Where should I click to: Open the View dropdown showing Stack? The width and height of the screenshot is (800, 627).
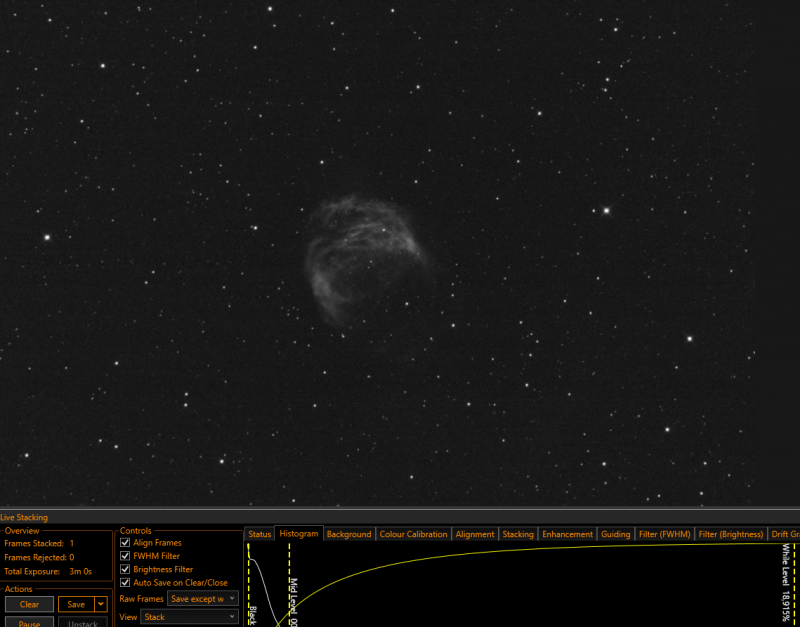189,617
